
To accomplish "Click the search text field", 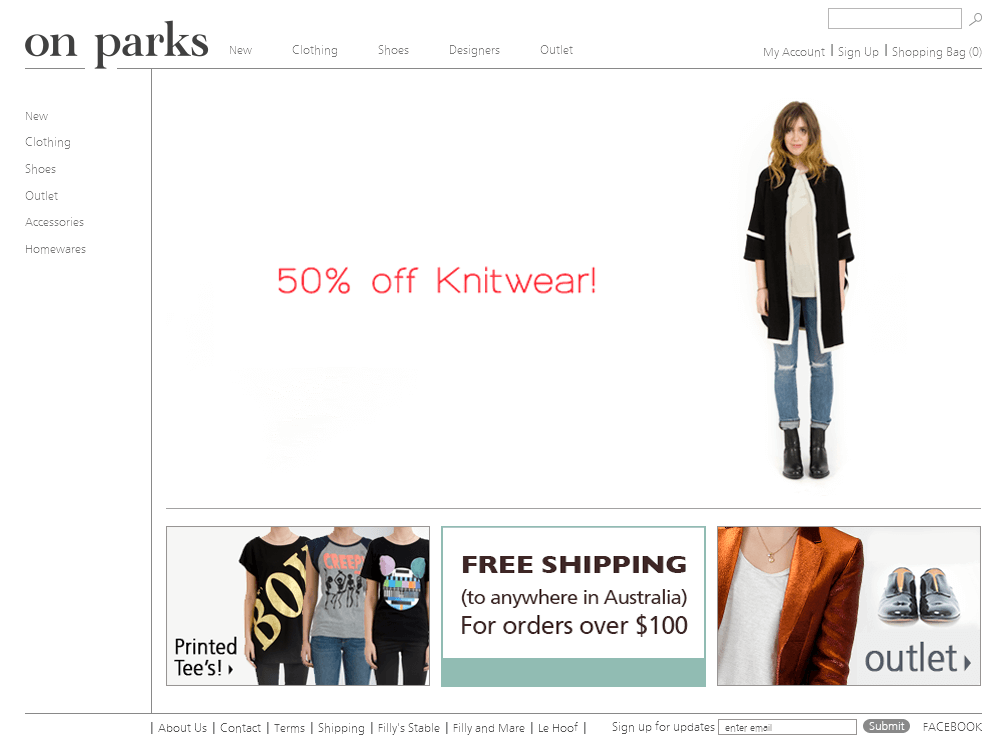I will 895,18.
